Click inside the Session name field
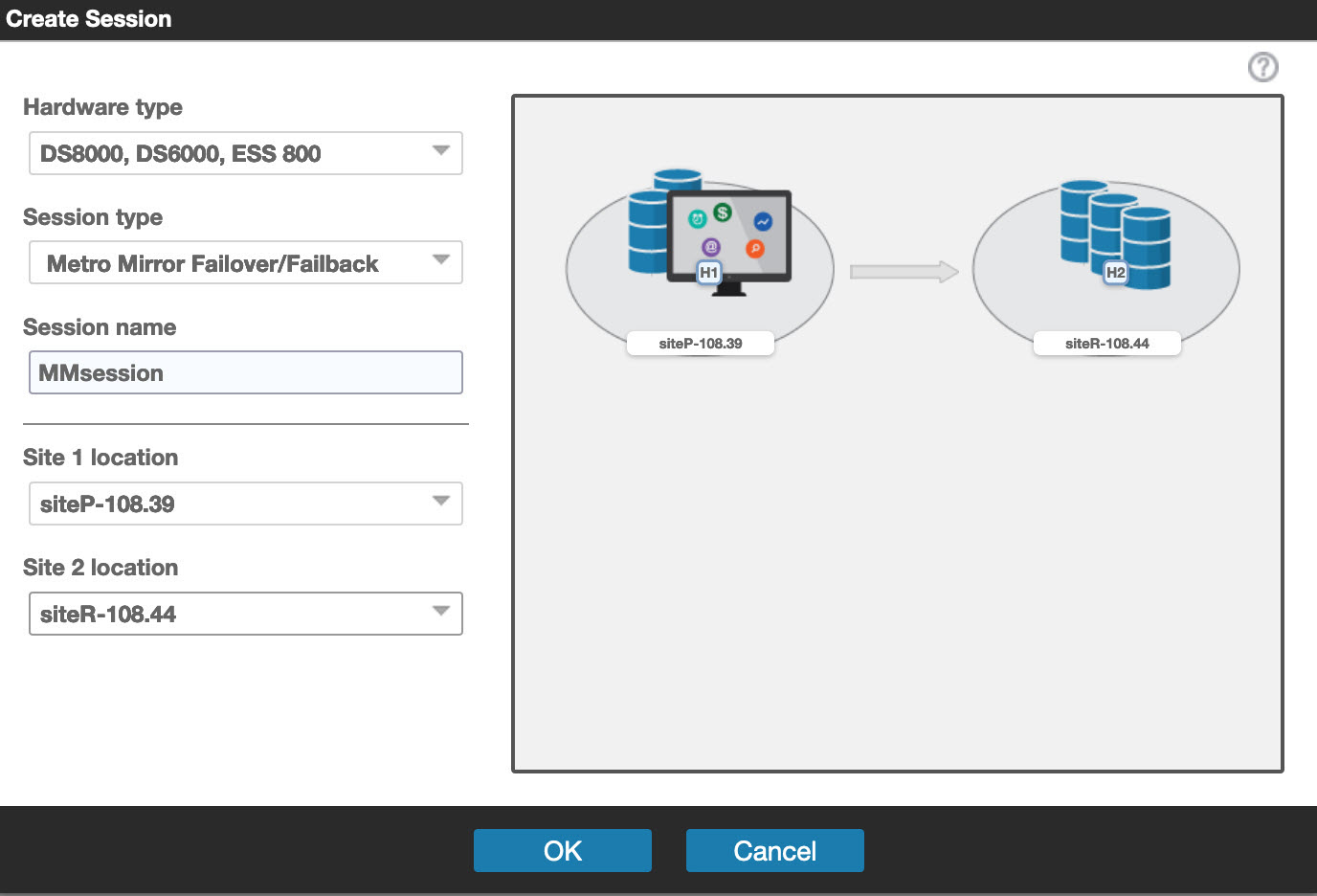Screen dimensions: 1317x896 coord(245,372)
